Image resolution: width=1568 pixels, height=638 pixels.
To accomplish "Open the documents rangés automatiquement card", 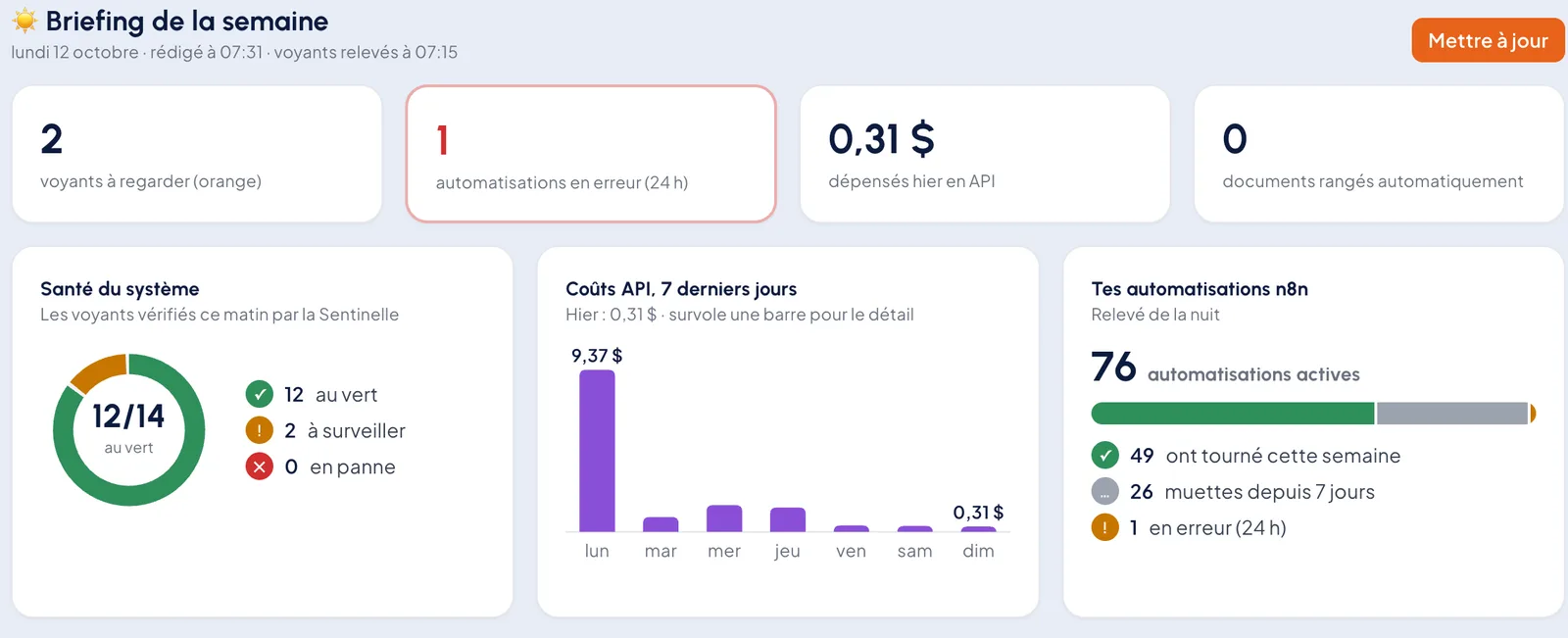I will tap(1379, 154).
